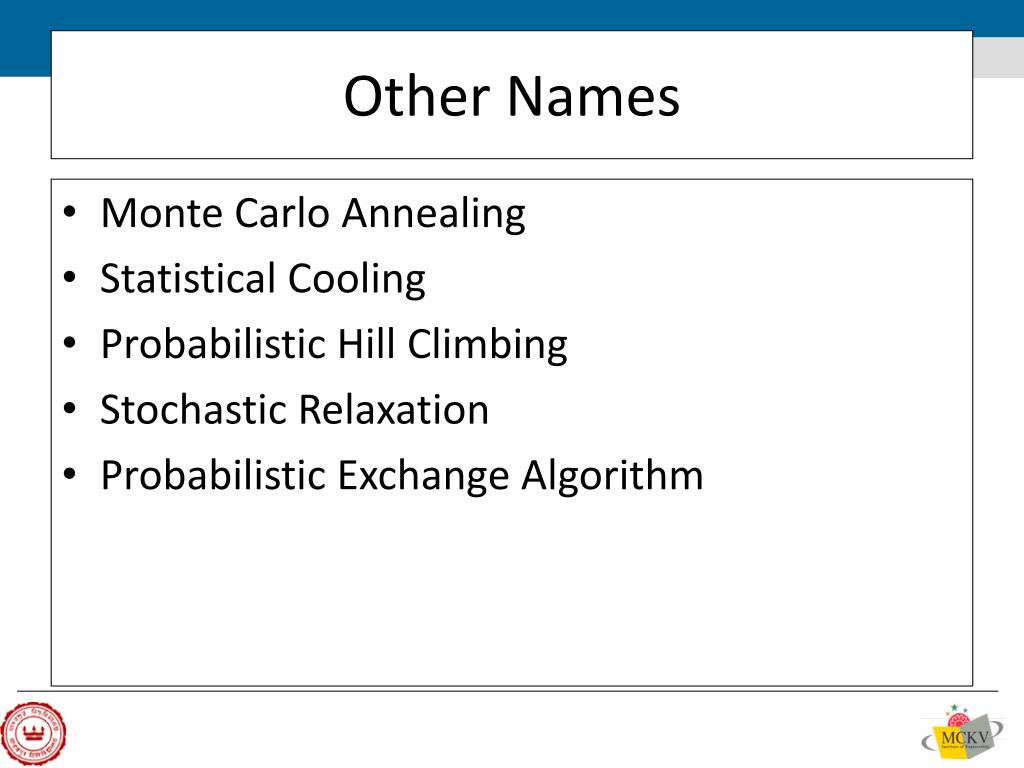Click the bullet before Monte Carlo Annealing
The height and width of the screenshot is (768, 1024).
pos(70,212)
